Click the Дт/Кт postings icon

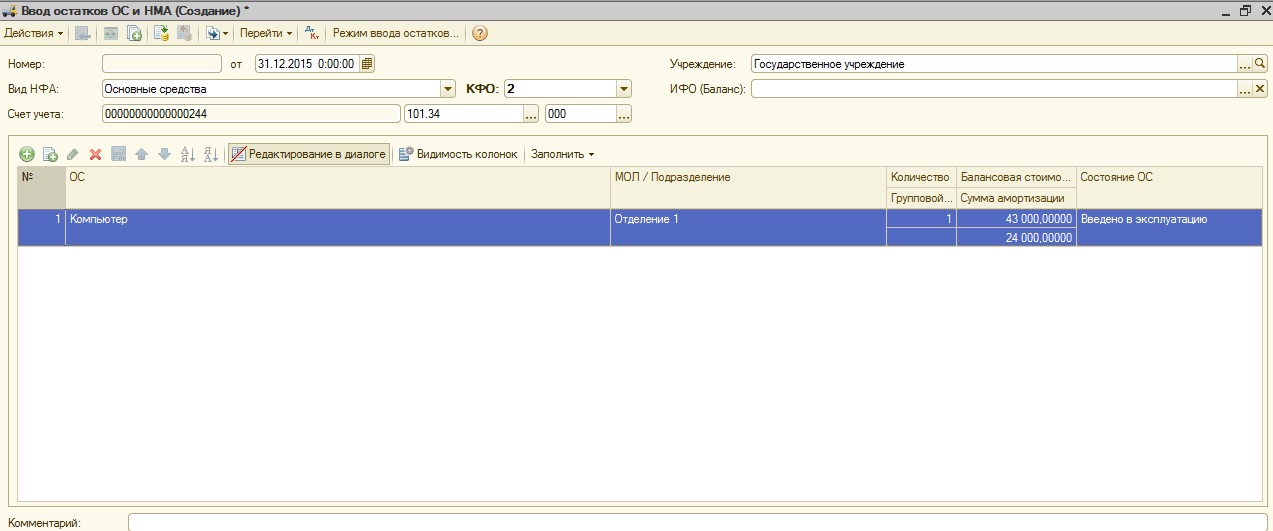tap(311, 33)
